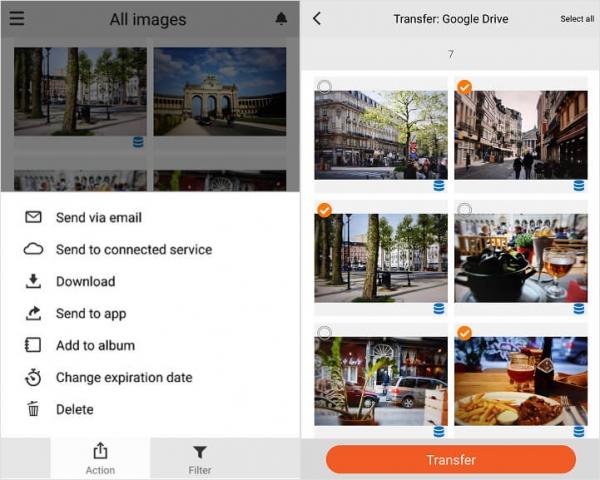Check the mussels pot photo circle
The height and width of the screenshot is (480, 600).
(x=465, y=210)
